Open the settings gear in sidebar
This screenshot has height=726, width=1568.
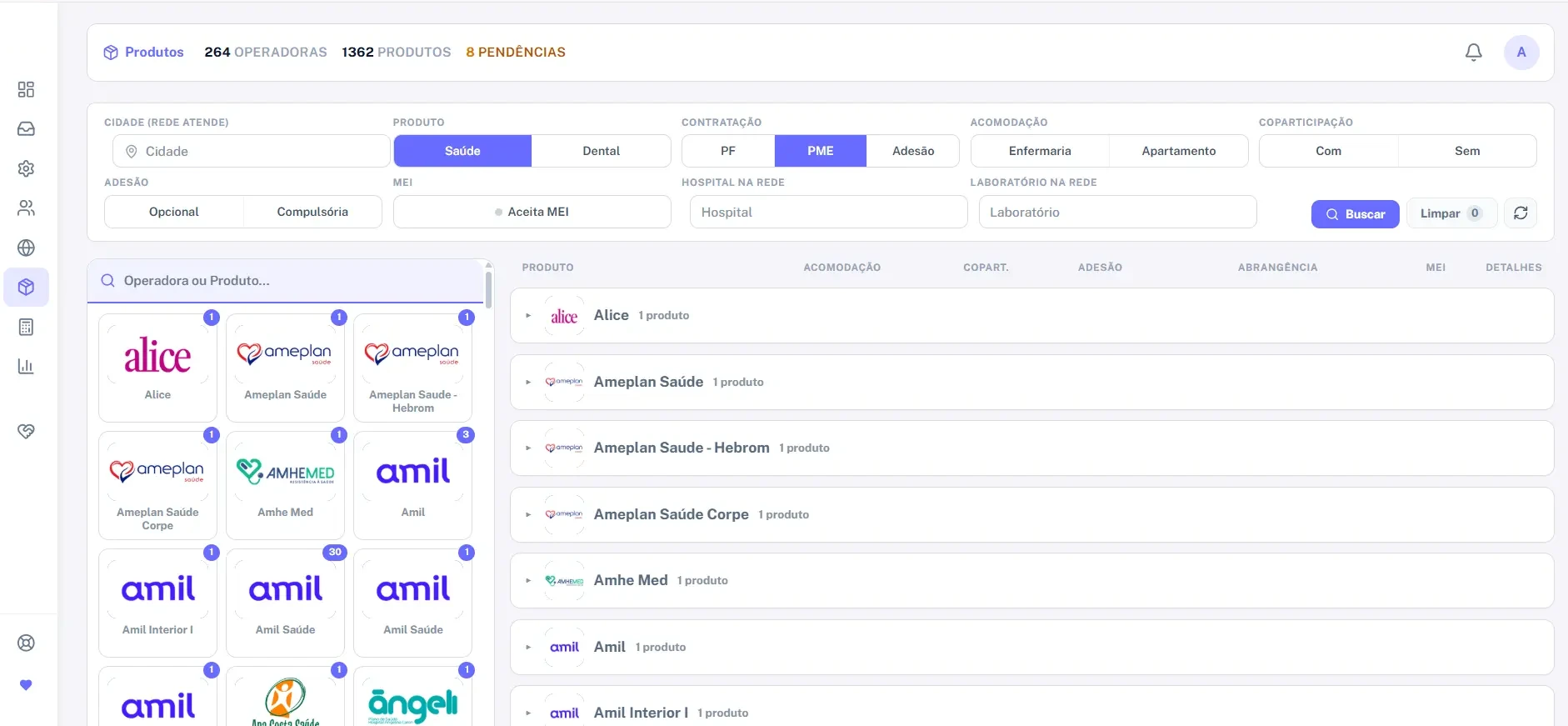point(26,168)
